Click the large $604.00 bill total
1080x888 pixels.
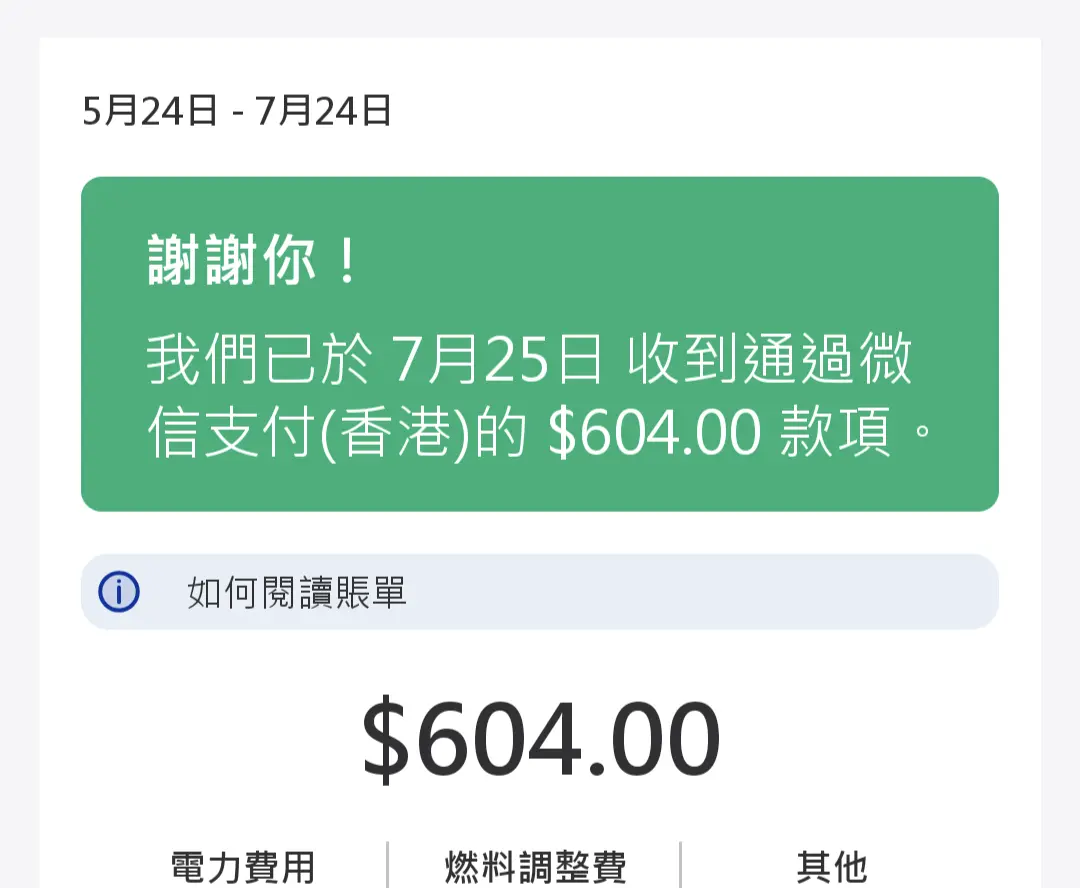(541, 739)
